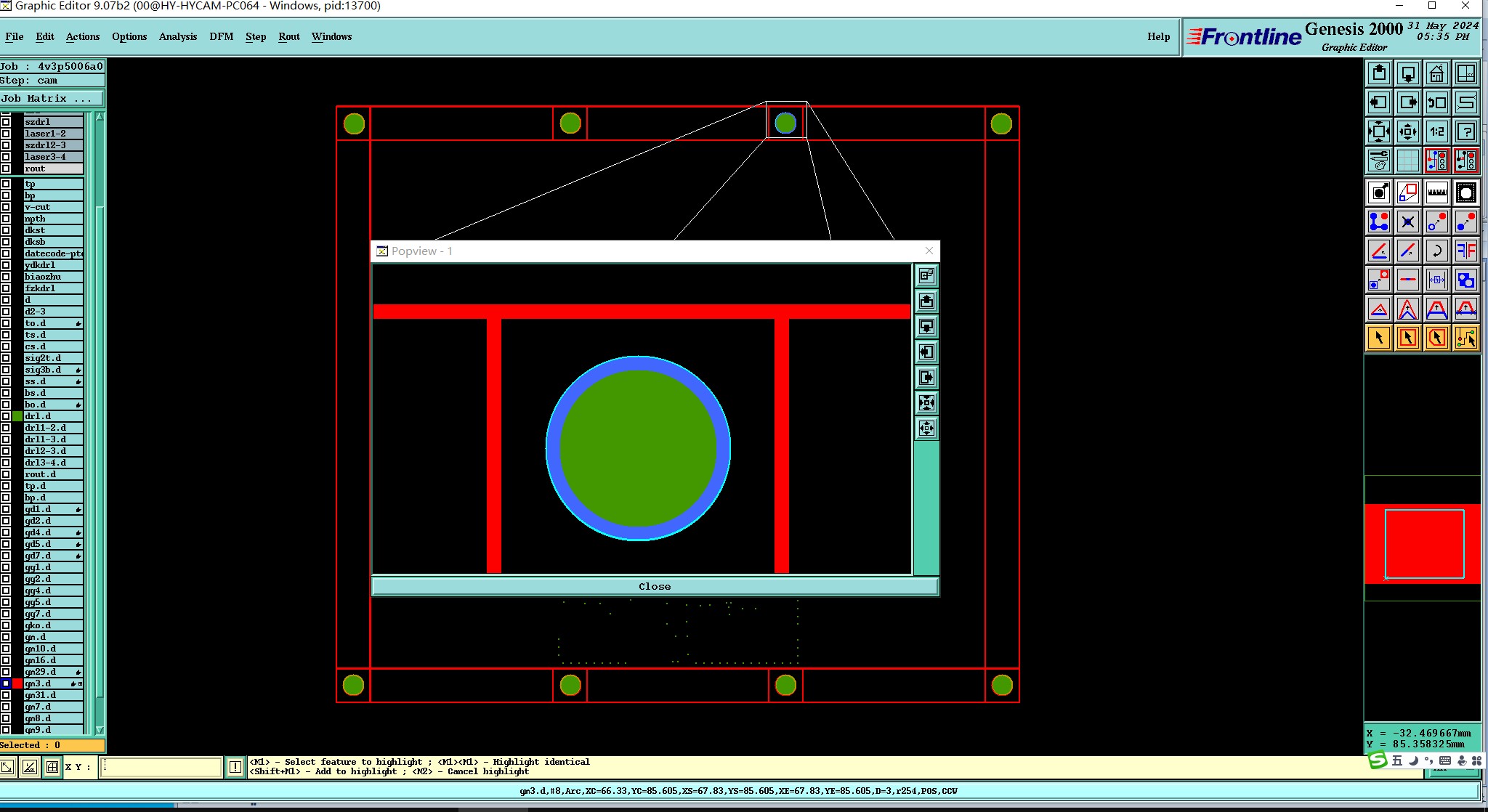The image size is (1488, 812).
Task: Click the pan up icon in main toolbar
Action: pos(1379,73)
